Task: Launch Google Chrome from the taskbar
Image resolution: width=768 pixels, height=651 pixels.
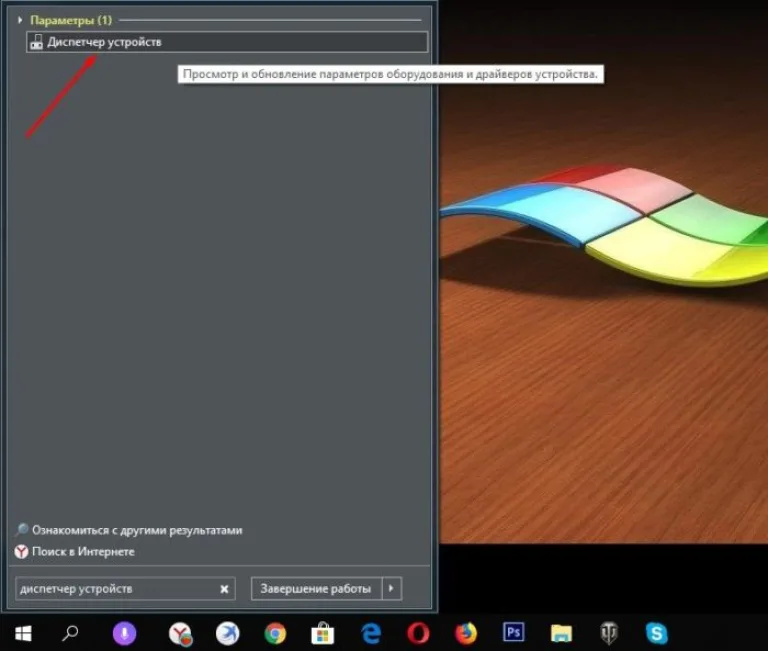Action: click(275, 633)
